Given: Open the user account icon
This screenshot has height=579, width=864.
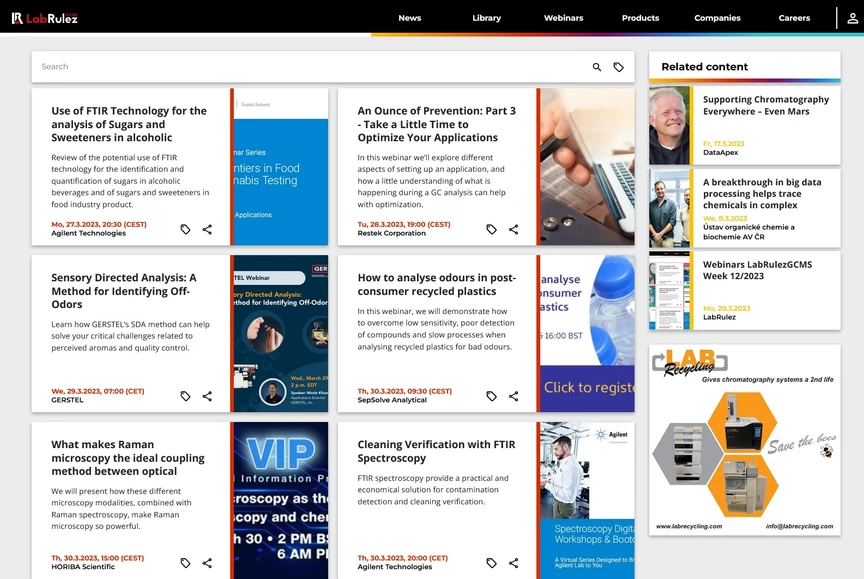Looking at the screenshot, I should pos(852,18).
